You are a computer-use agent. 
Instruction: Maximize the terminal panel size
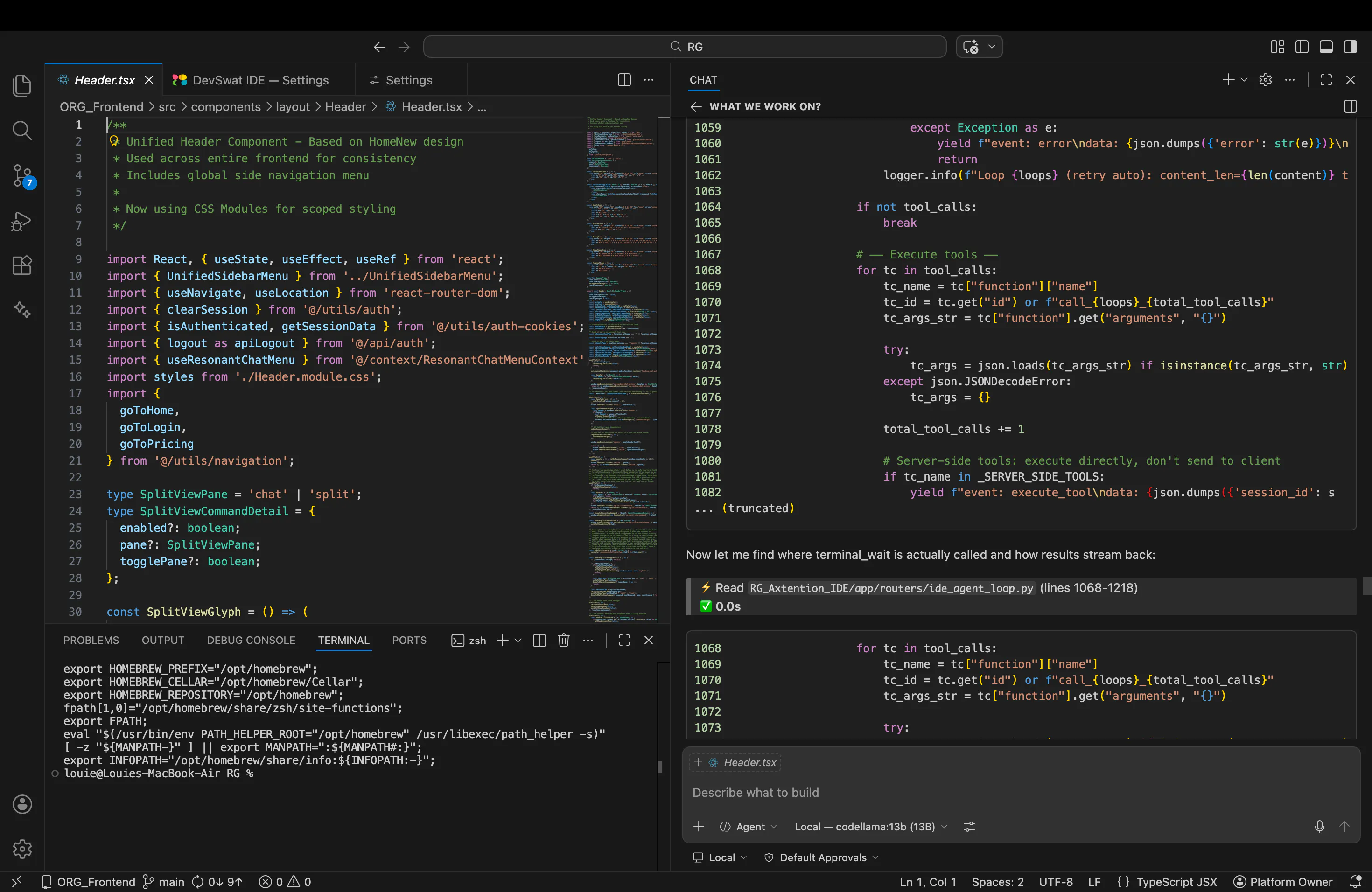[624, 640]
